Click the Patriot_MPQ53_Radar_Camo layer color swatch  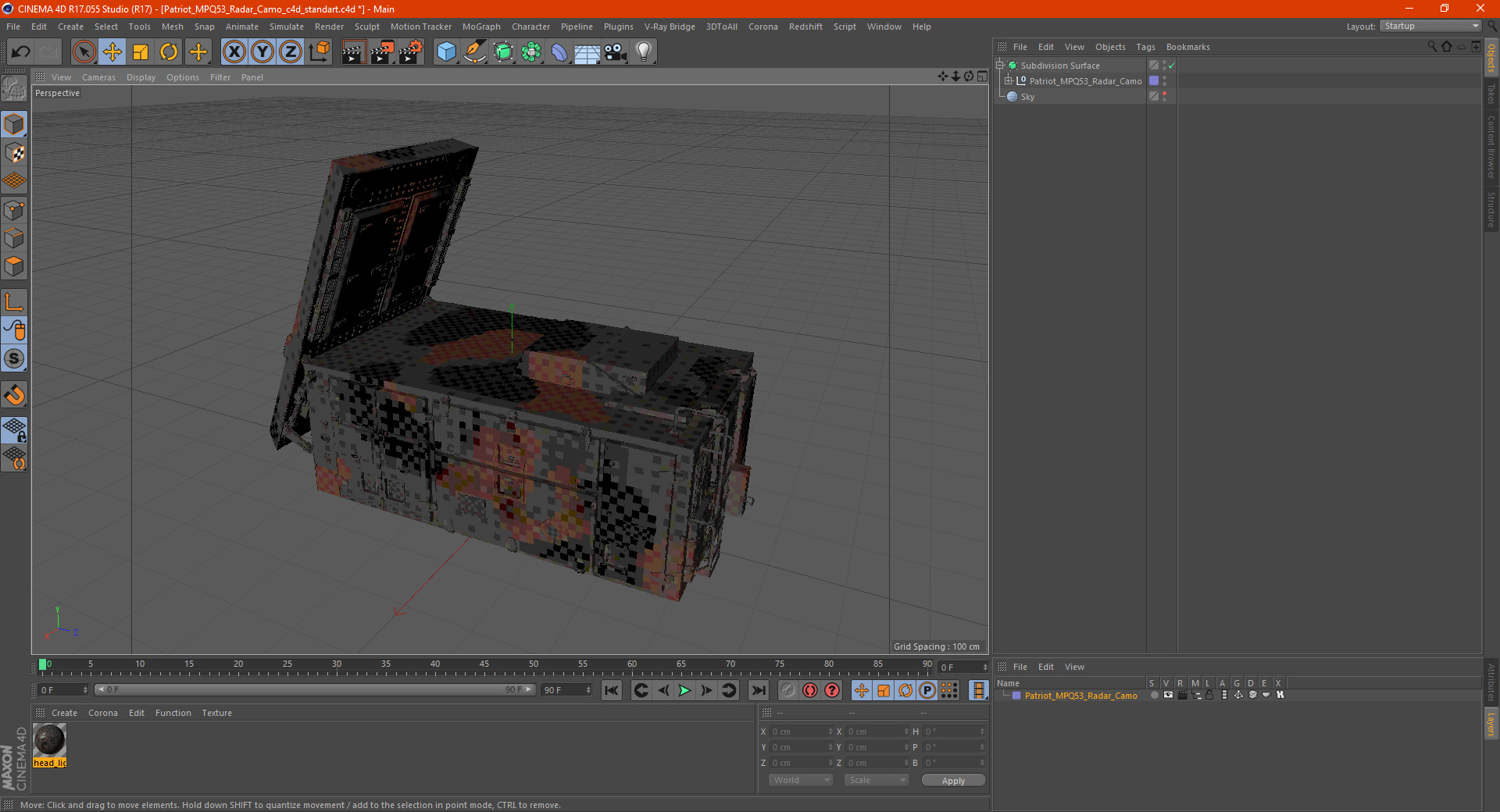pyautogui.click(x=1016, y=696)
